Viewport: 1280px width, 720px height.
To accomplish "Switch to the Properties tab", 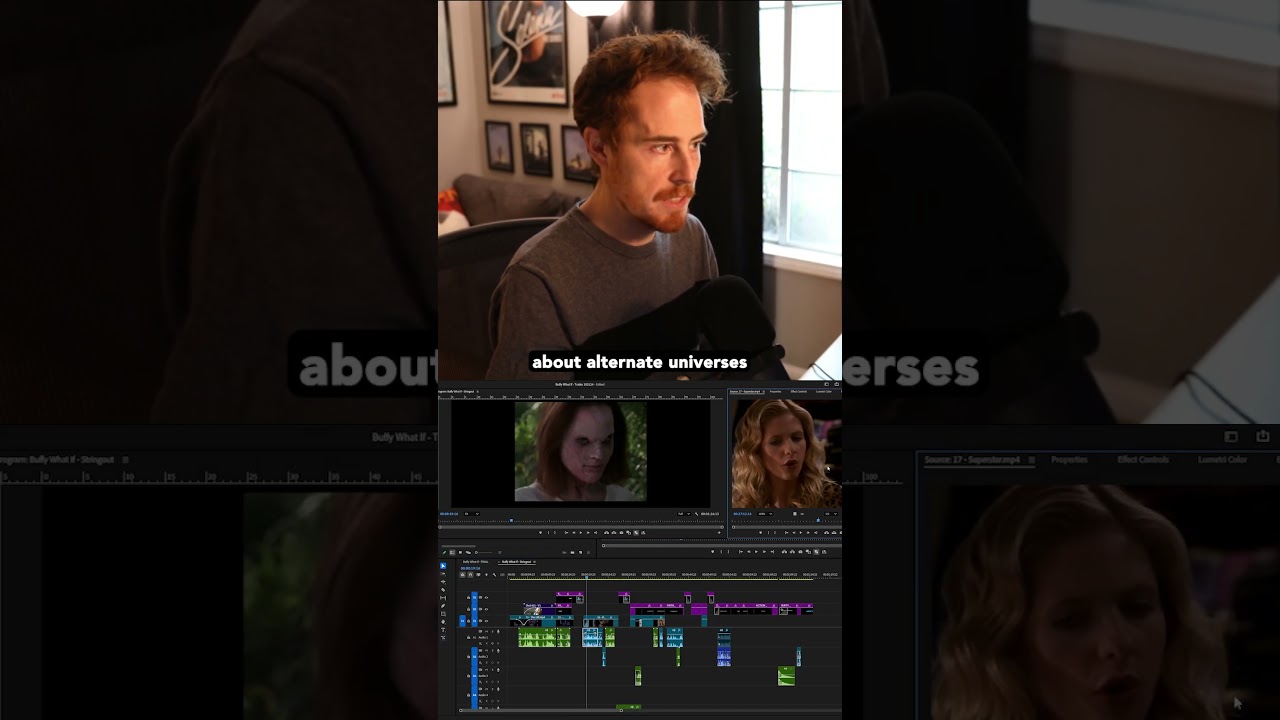I will 775,391.
